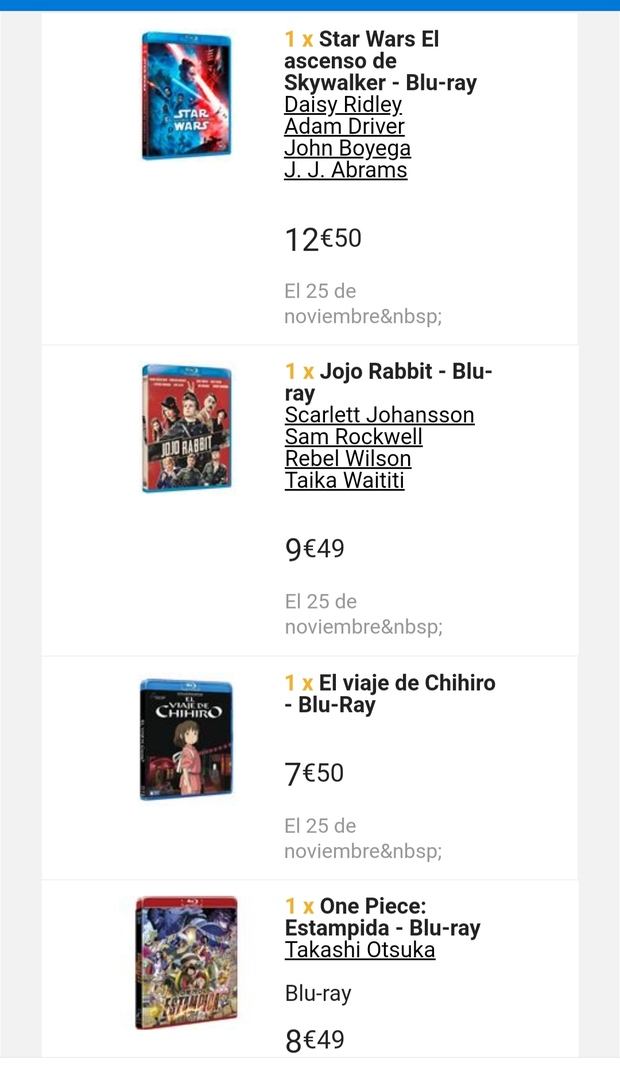Open One Piece Estampida cover image
Screen dimensions: 620x1080
click(187, 962)
